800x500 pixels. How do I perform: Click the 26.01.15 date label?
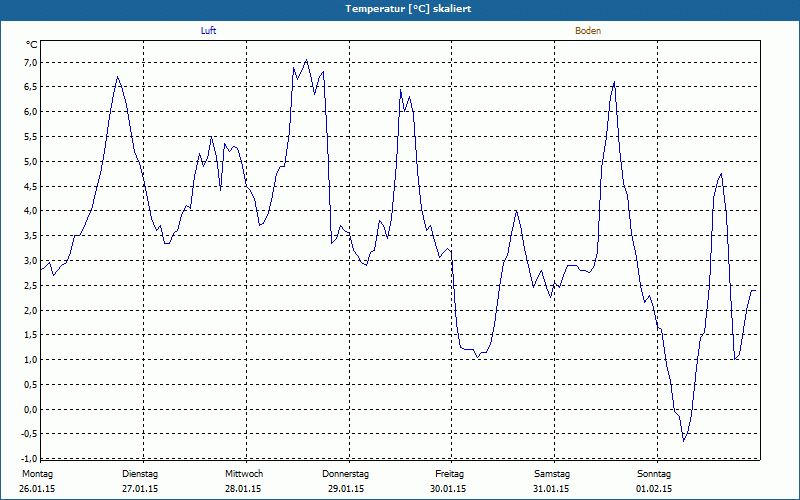(x=37, y=489)
